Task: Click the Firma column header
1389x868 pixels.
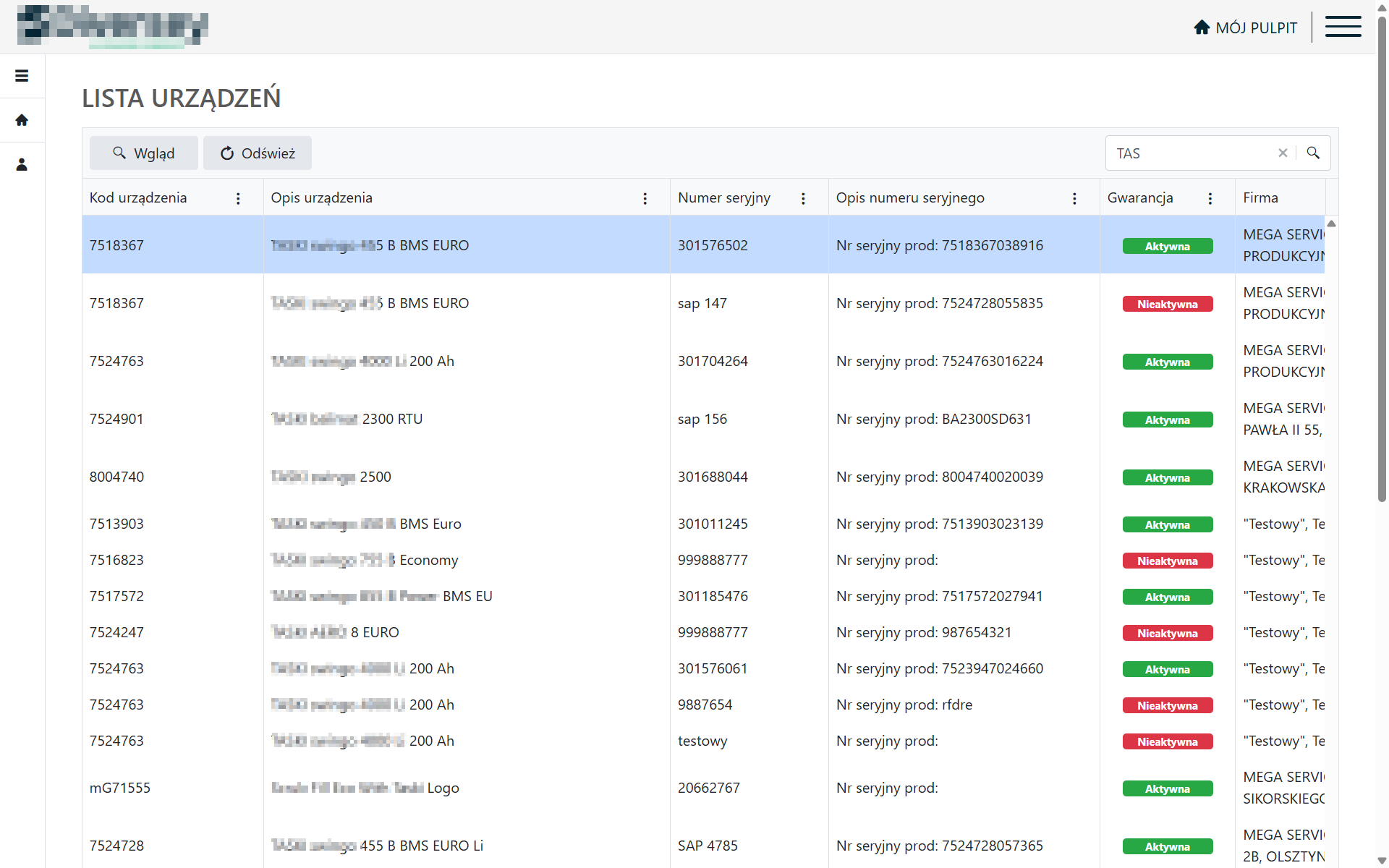Action: (x=1260, y=198)
